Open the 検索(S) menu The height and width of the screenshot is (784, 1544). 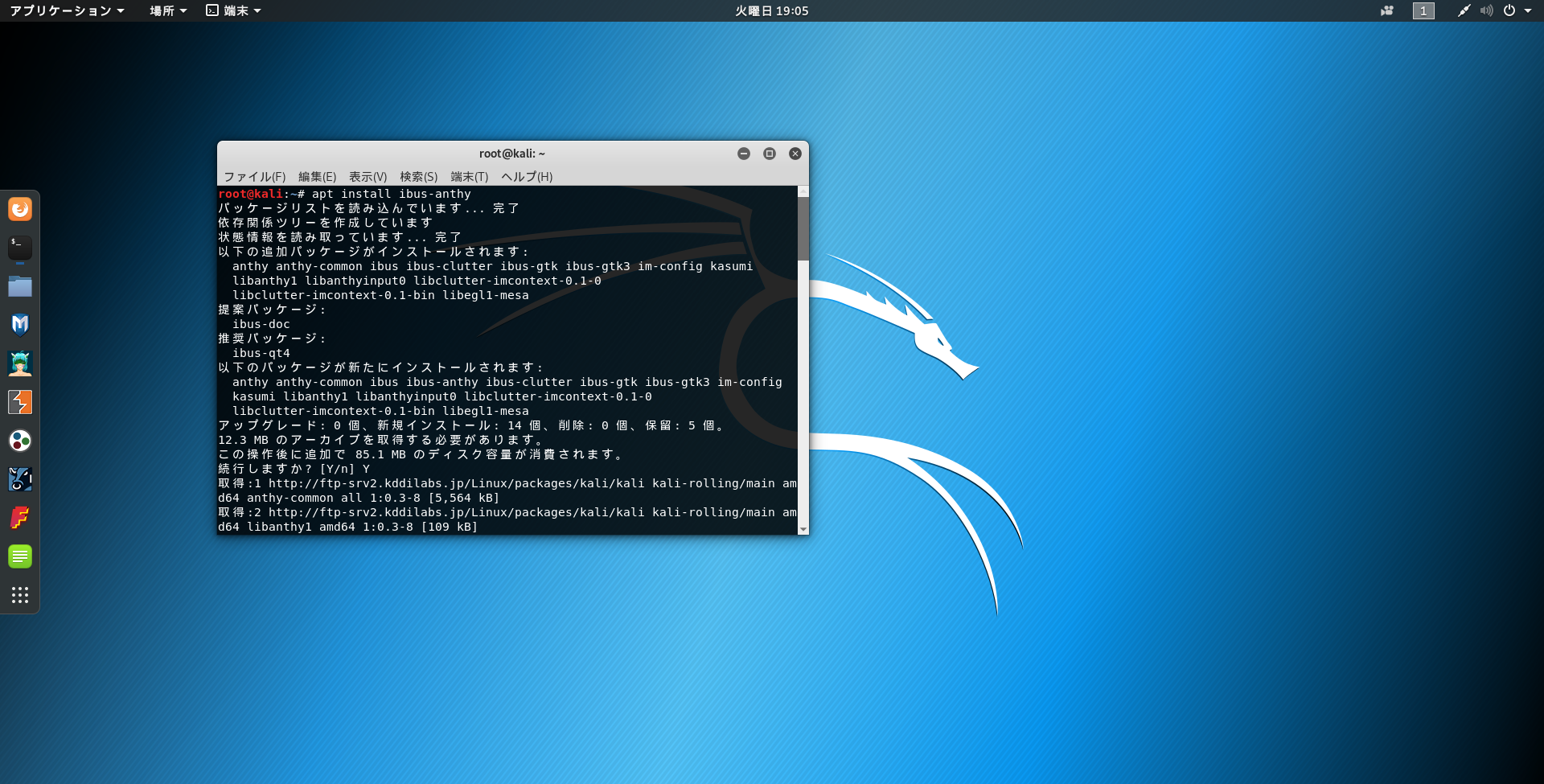[419, 177]
